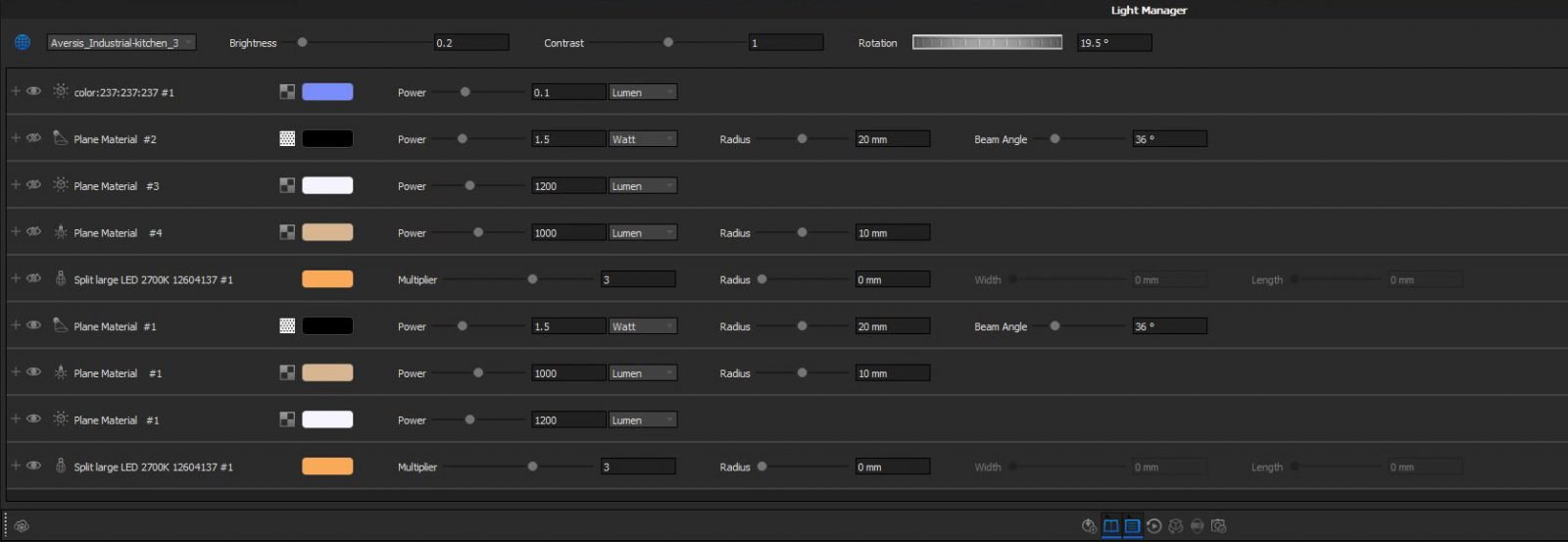Click checker texture icon in Plane Material #4 row
Image resolution: width=1568 pixels, height=542 pixels.
click(287, 232)
